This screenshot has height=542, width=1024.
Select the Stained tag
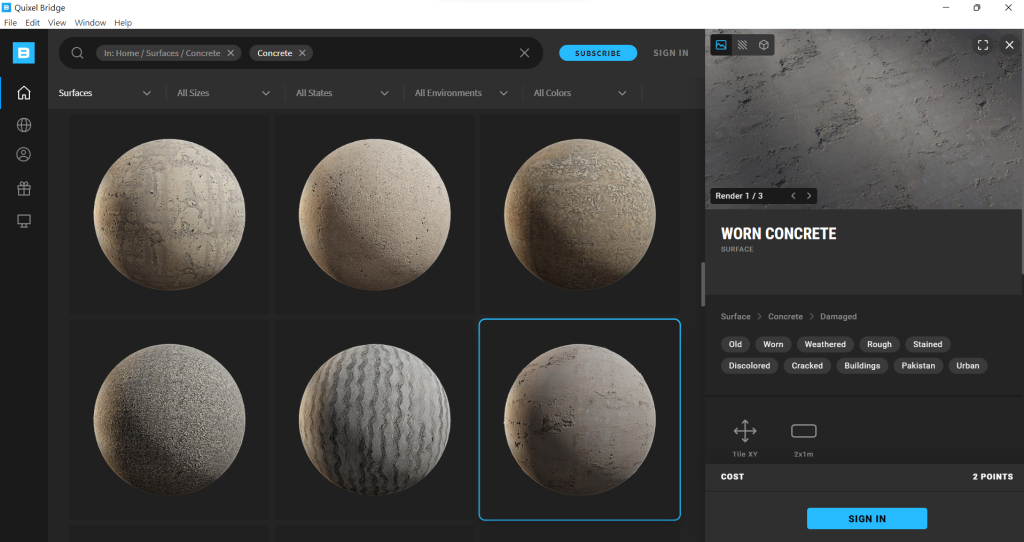point(927,344)
